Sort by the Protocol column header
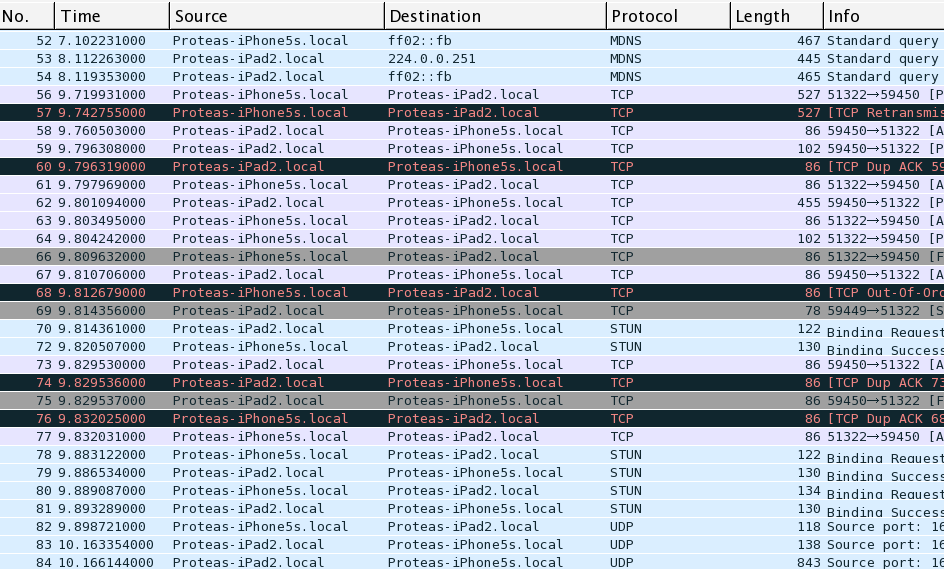Viewport: 944px width, 569px height. (668, 16)
